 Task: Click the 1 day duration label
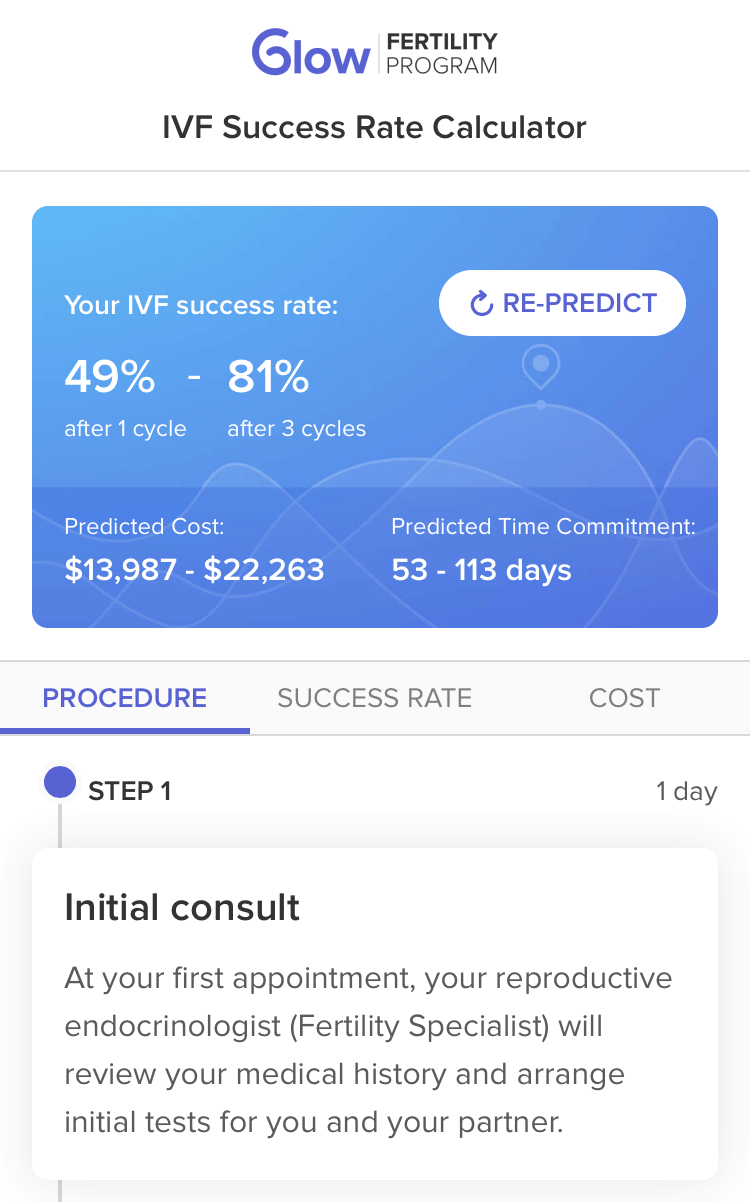click(687, 791)
